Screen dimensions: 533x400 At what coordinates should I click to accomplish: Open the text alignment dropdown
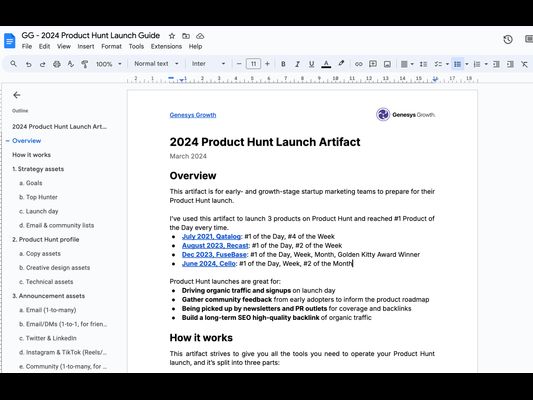407,64
